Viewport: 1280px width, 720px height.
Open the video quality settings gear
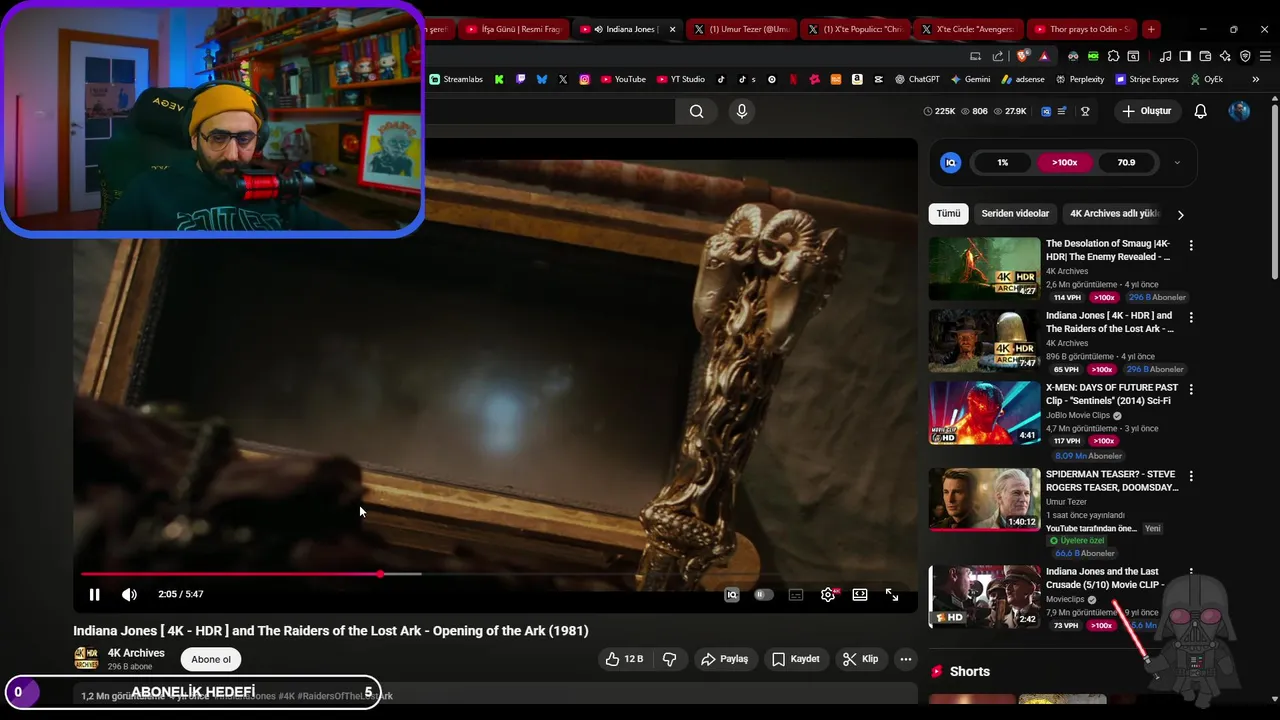click(x=828, y=594)
